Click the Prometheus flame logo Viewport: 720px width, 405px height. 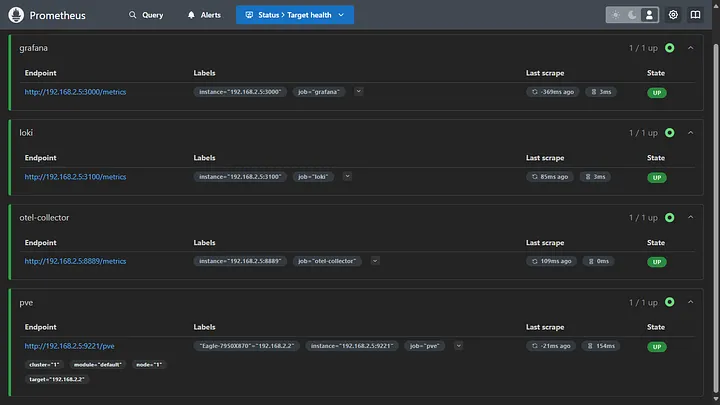point(16,15)
